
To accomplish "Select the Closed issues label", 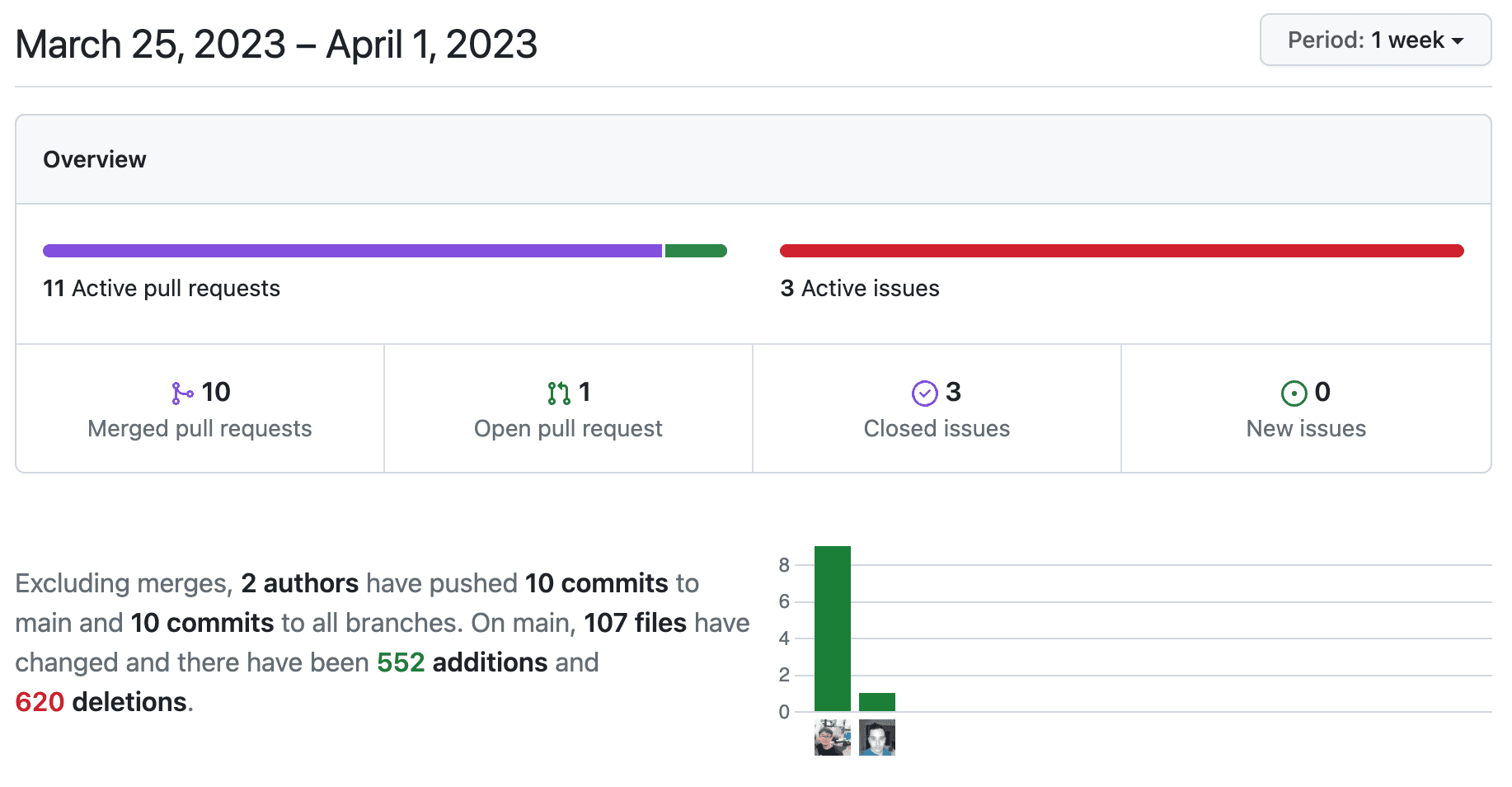I will click(x=937, y=429).
